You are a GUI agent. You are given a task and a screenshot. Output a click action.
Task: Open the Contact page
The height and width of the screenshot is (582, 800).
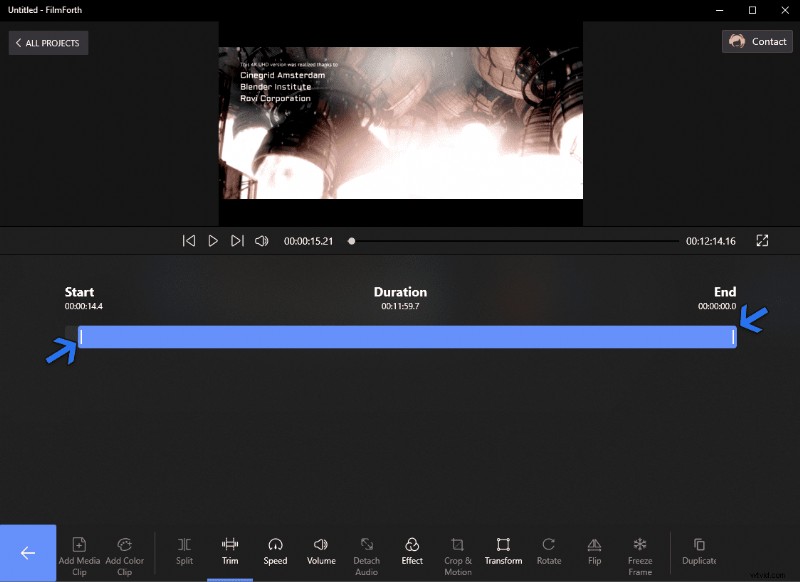click(757, 41)
